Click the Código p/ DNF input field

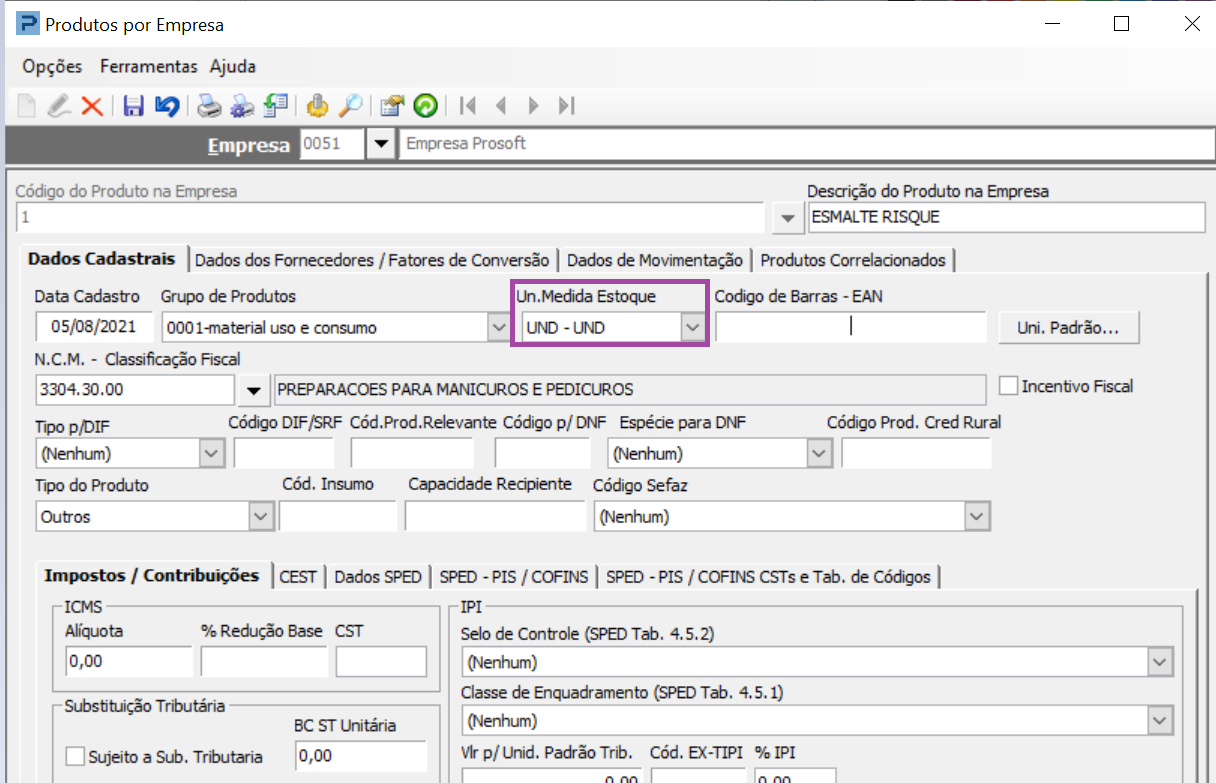coord(543,454)
